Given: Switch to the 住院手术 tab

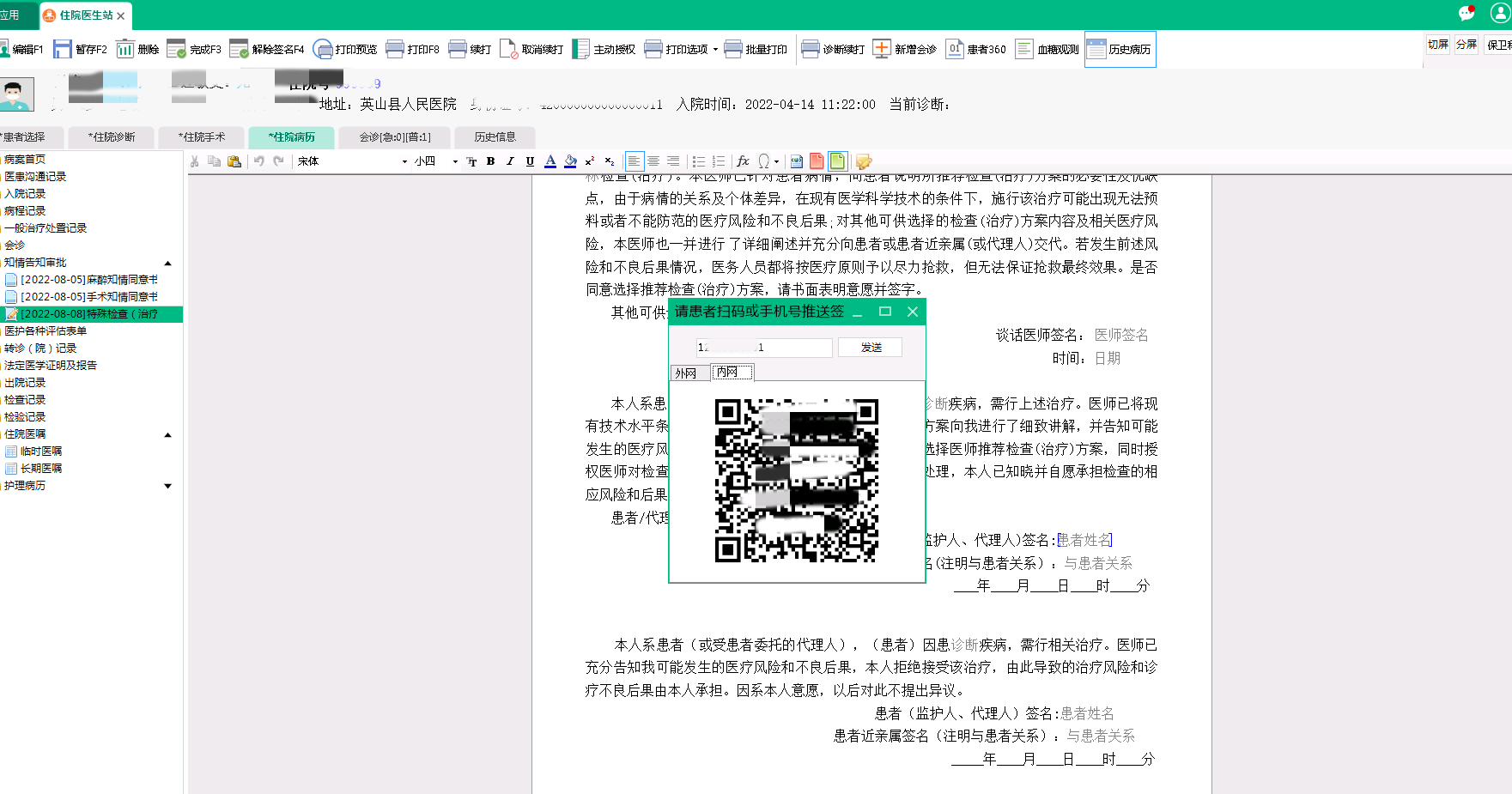Looking at the screenshot, I should click(x=201, y=137).
